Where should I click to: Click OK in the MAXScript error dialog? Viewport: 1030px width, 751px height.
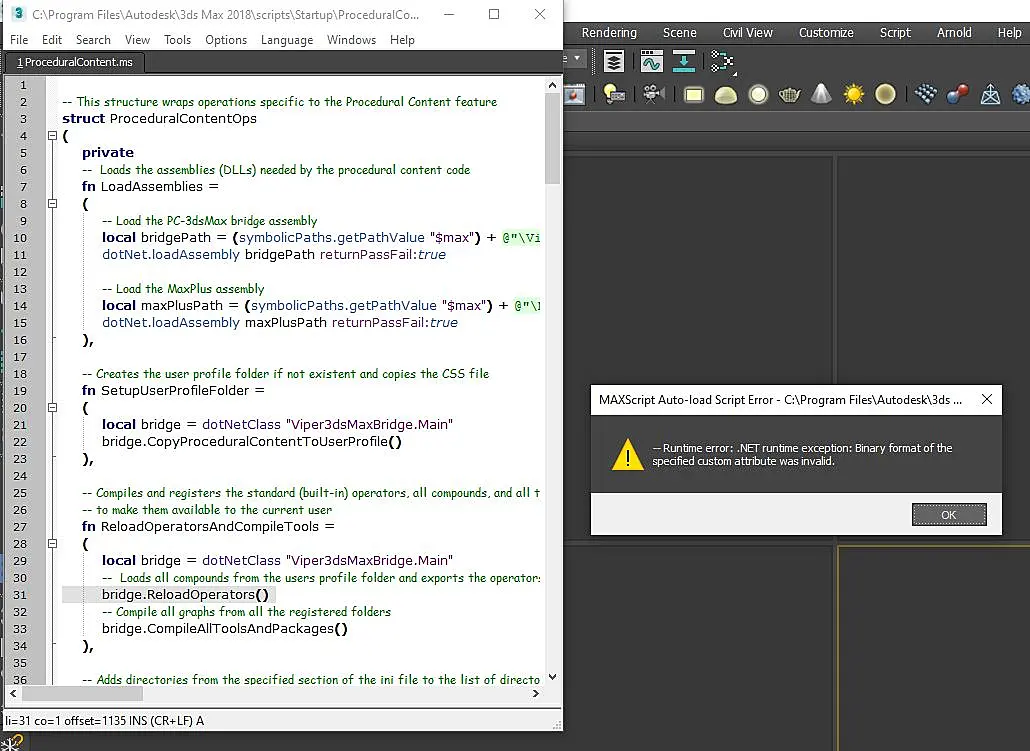click(949, 514)
